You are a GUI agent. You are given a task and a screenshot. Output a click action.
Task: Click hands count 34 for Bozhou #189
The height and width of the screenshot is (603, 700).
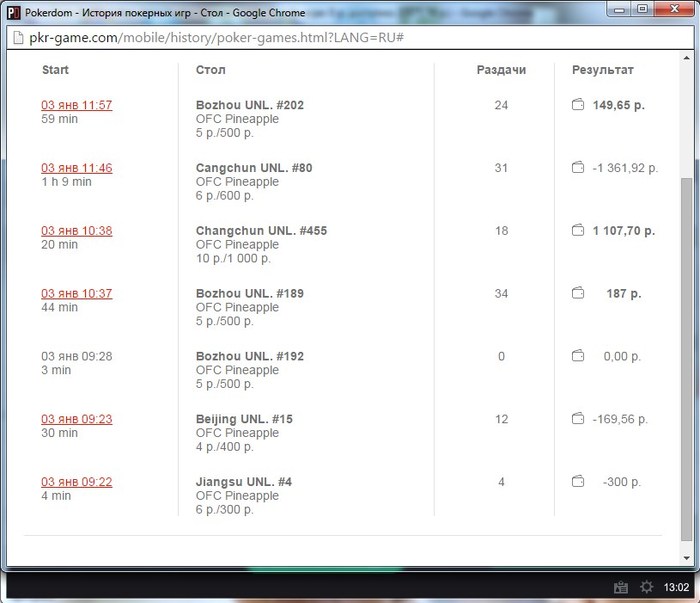(501, 293)
